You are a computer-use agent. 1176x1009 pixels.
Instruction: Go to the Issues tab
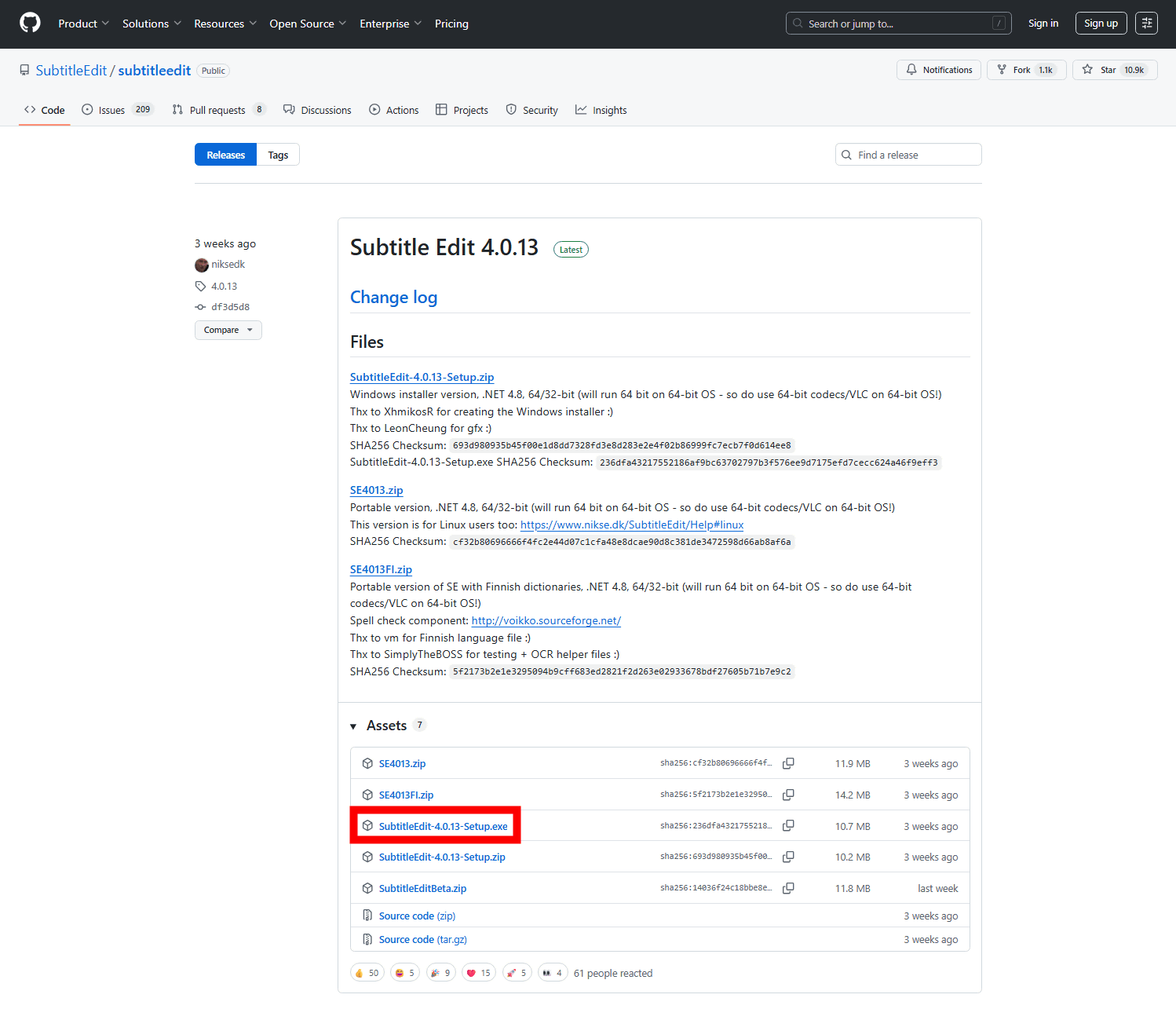pyautogui.click(x=118, y=110)
